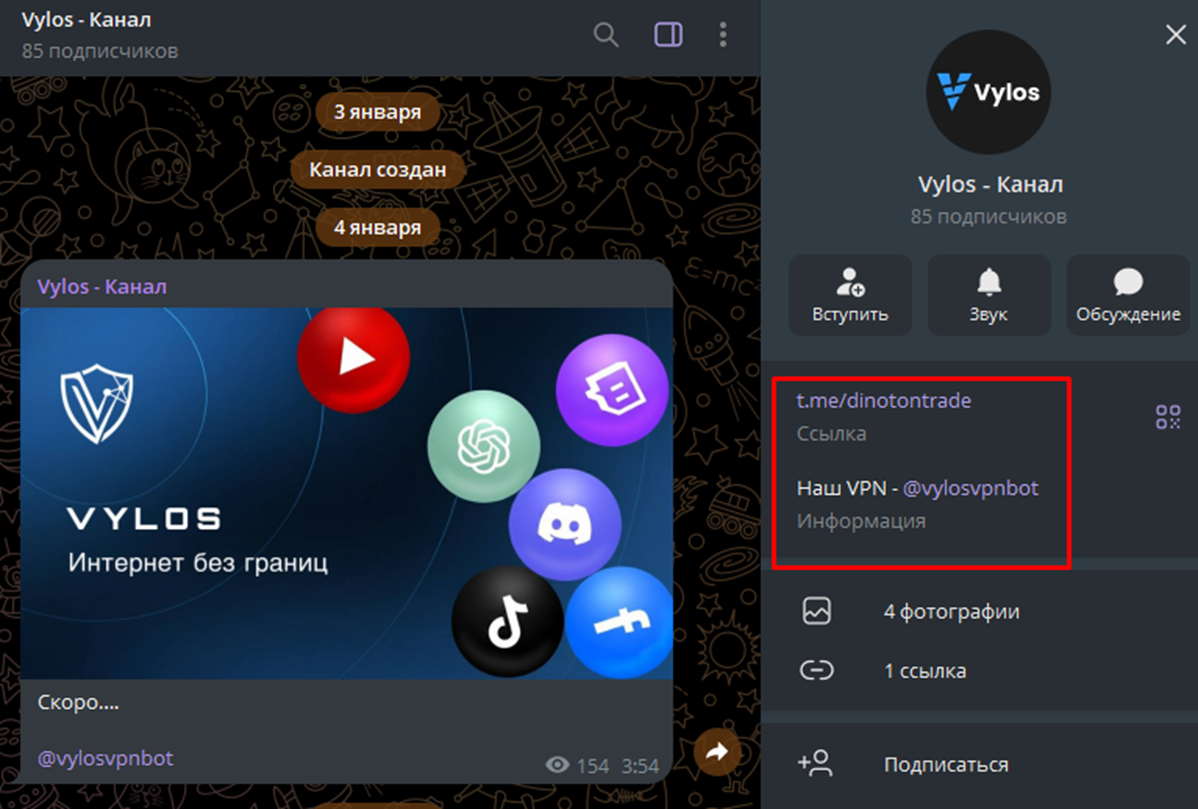Click the 154 views counter on post
Image resolution: width=1198 pixels, height=809 pixels.
pos(578,765)
